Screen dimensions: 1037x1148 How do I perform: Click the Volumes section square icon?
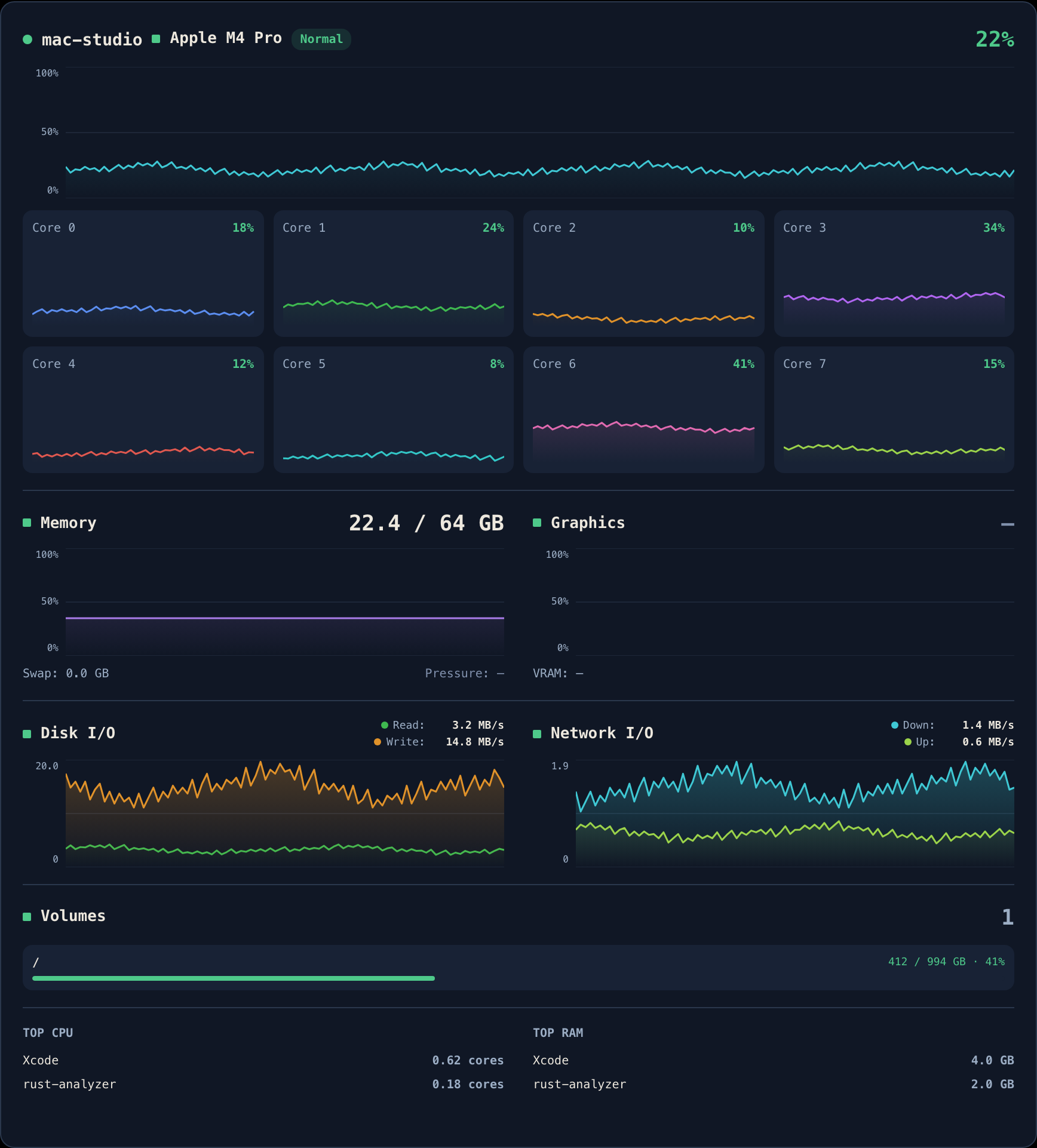27,916
